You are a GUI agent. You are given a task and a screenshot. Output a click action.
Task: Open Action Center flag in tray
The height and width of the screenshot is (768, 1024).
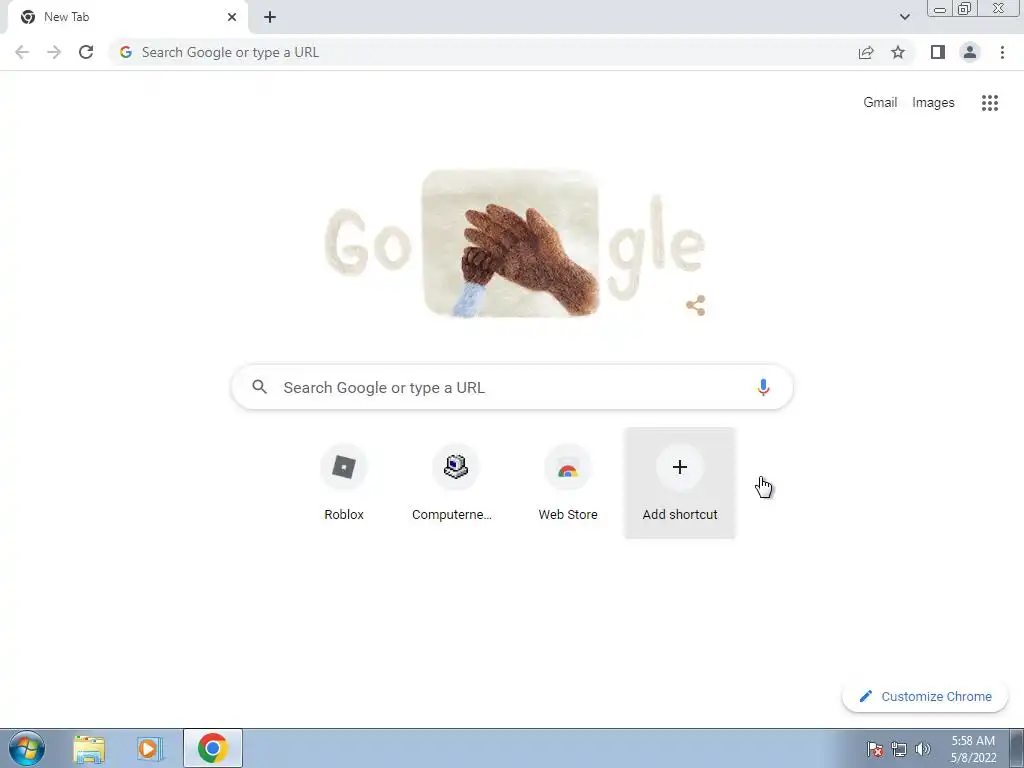click(874, 749)
